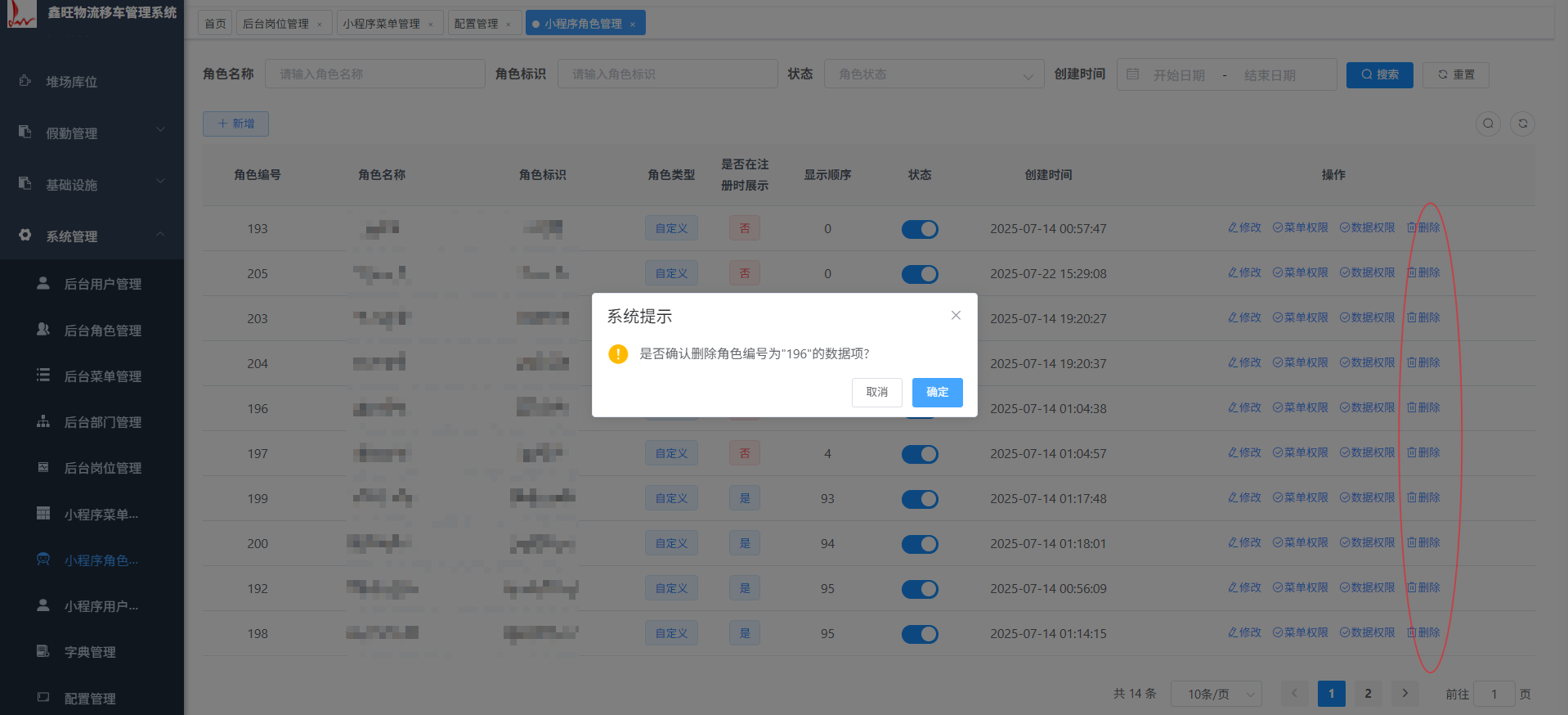Click 数据权限 for role 200
This screenshot has width=1568, height=715.
point(1367,542)
